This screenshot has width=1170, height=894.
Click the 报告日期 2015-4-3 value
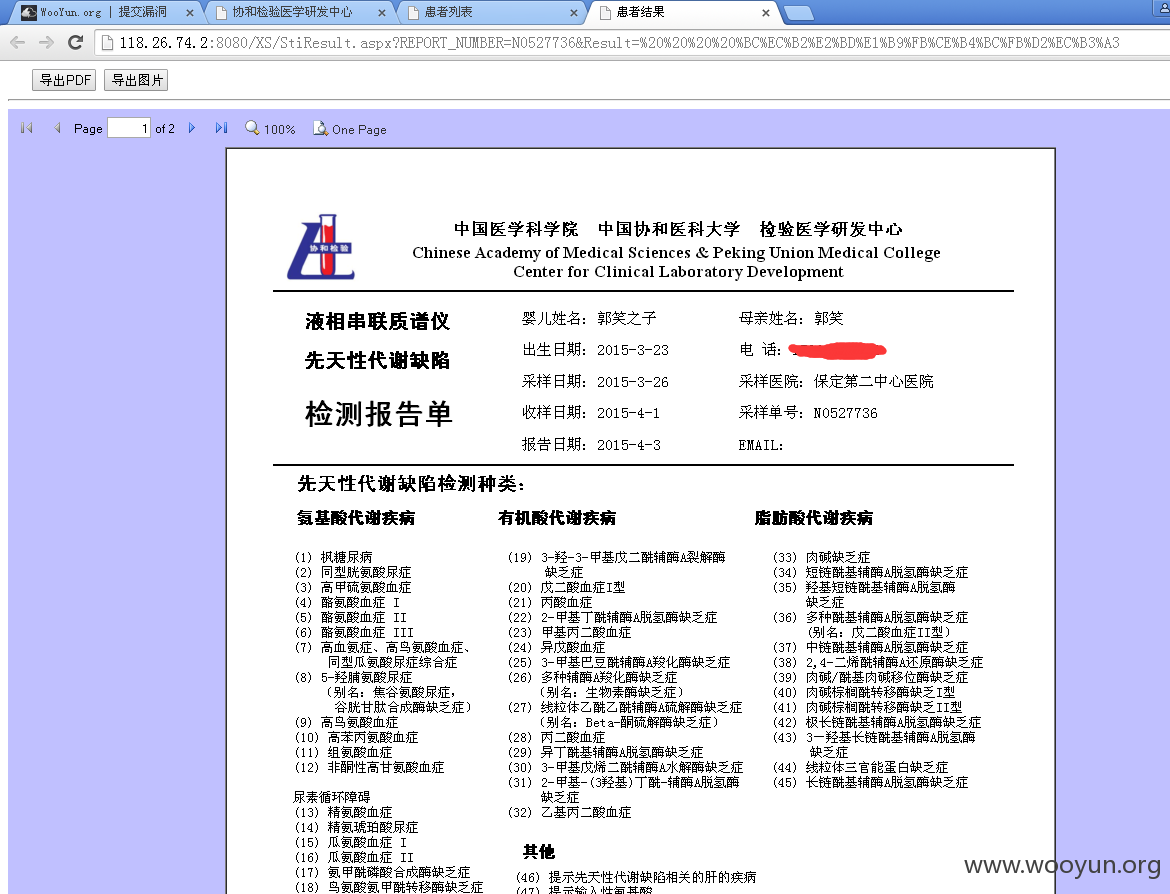[628, 445]
